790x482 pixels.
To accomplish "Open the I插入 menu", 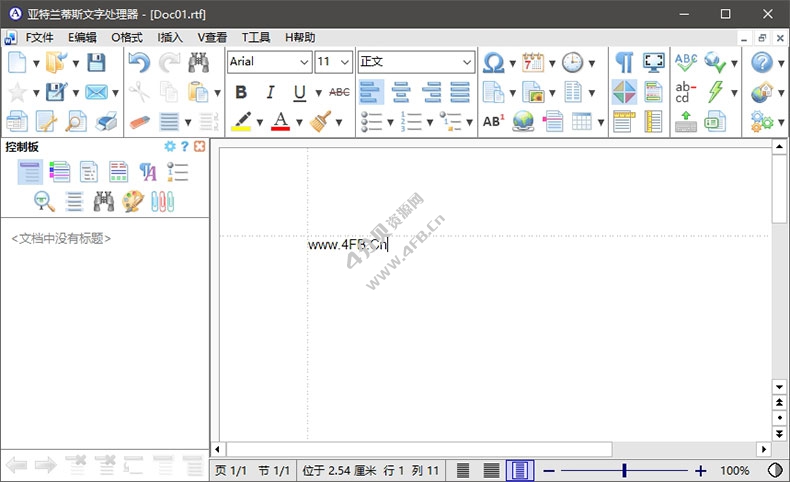I will tap(170, 38).
